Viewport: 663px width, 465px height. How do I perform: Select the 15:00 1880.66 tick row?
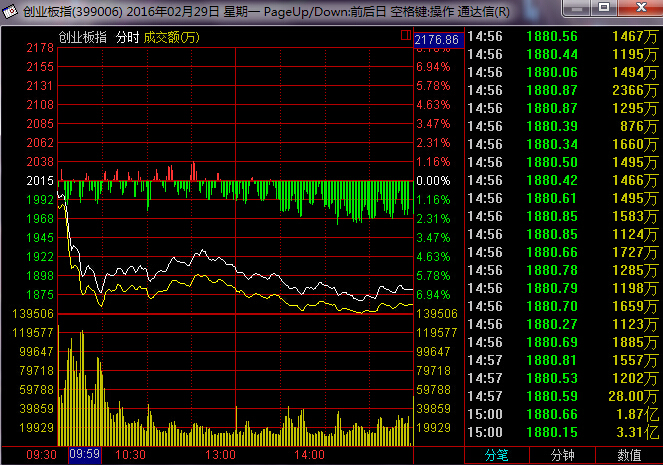[x=563, y=414]
